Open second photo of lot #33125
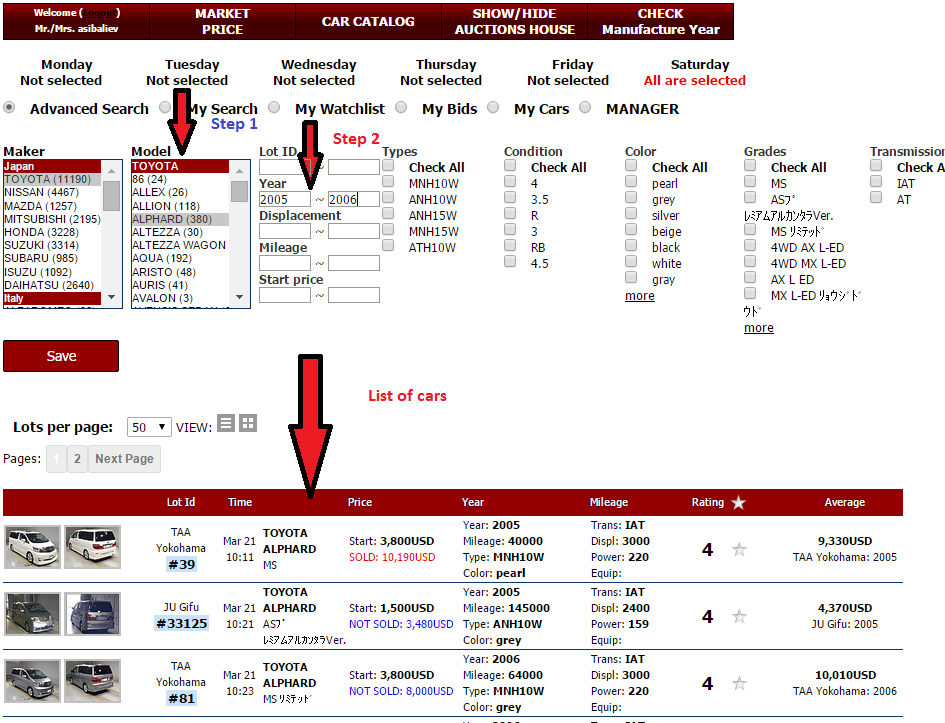The width and height of the screenshot is (945, 723). click(93, 614)
